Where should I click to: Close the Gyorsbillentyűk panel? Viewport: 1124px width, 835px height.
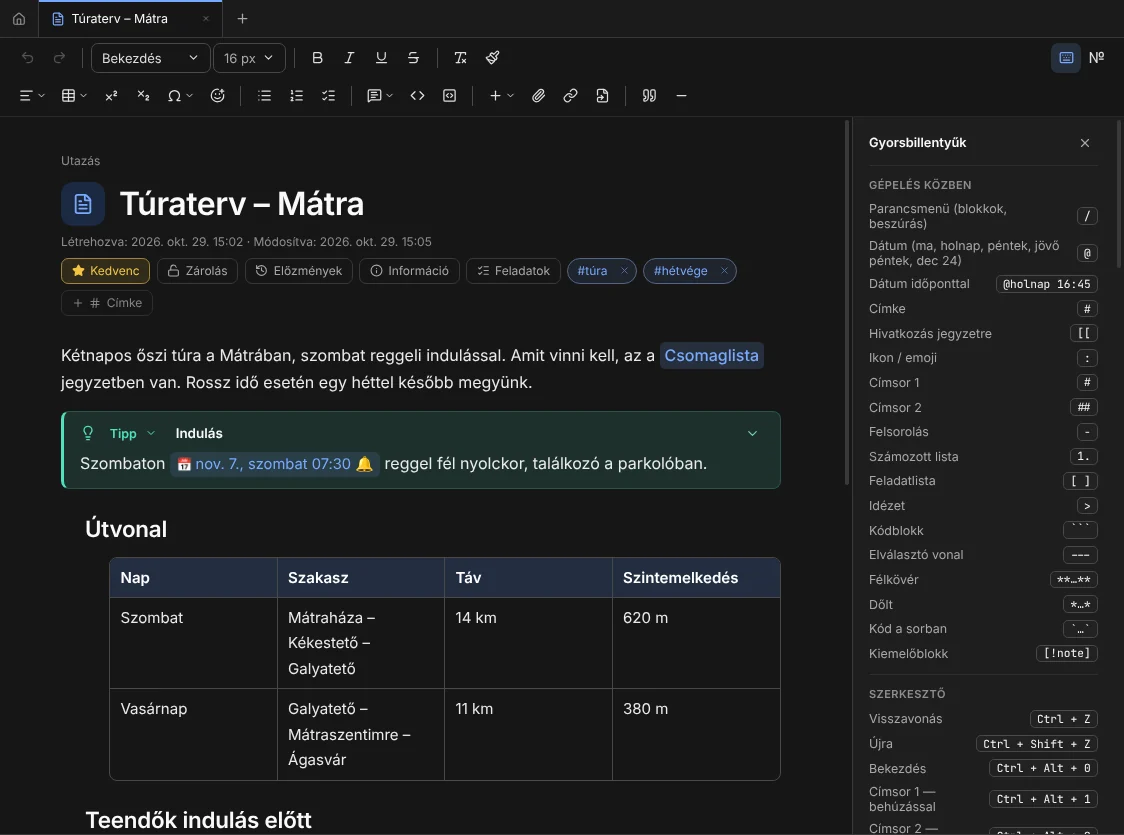tap(1085, 143)
